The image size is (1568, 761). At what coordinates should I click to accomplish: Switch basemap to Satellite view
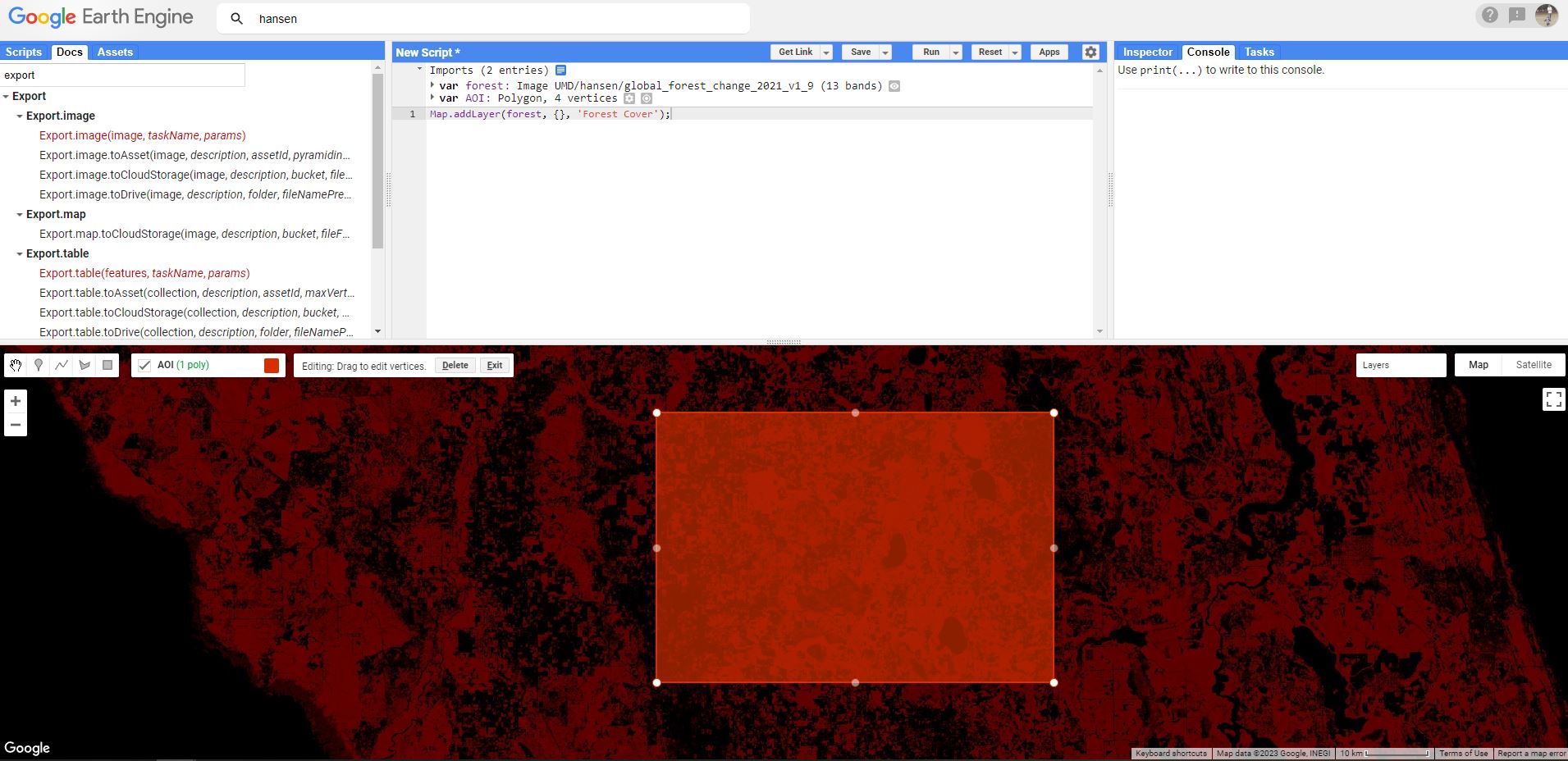click(x=1533, y=365)
